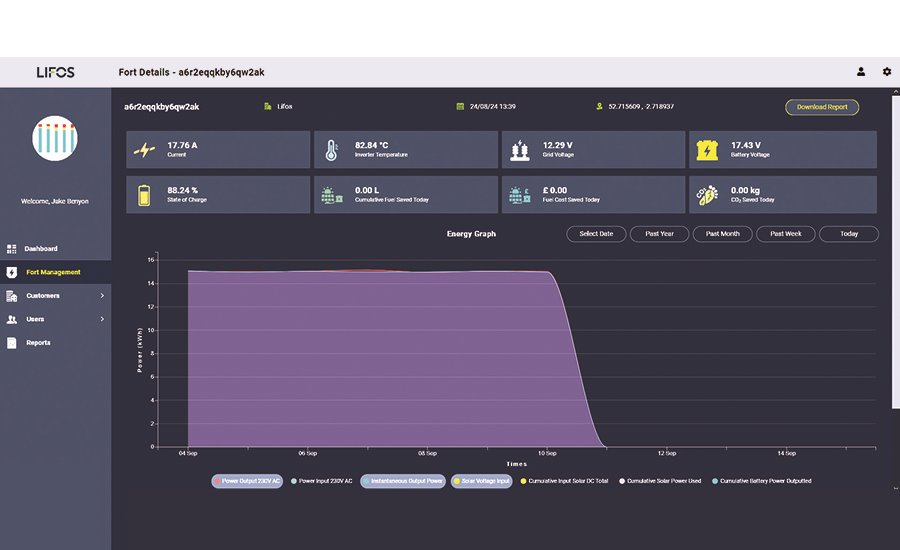Click the 52.715609, -2.718937 coordinates
This screenshot has width=900, height=550.
click(641, 106)
